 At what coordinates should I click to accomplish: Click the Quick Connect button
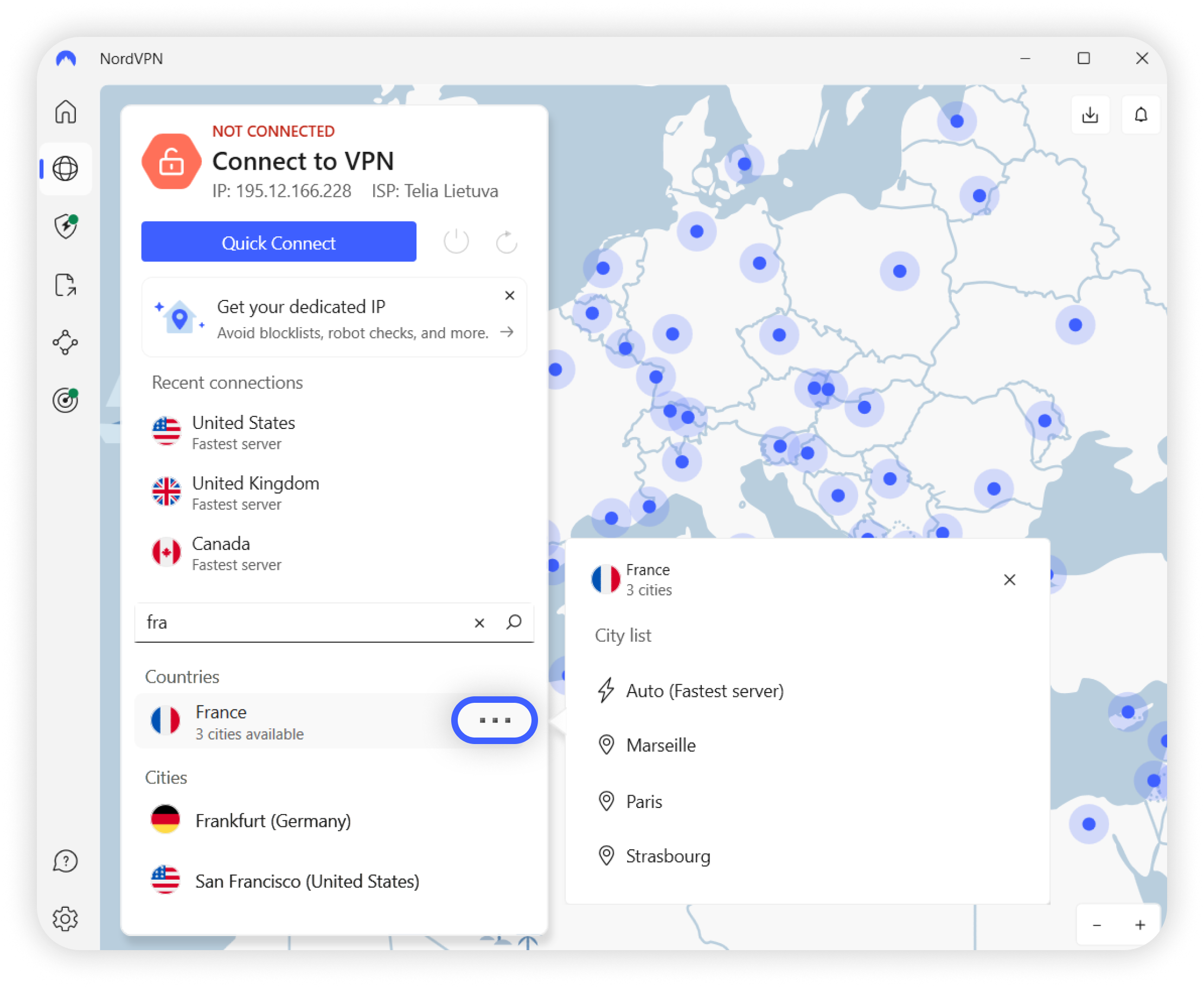pos(279,242)
